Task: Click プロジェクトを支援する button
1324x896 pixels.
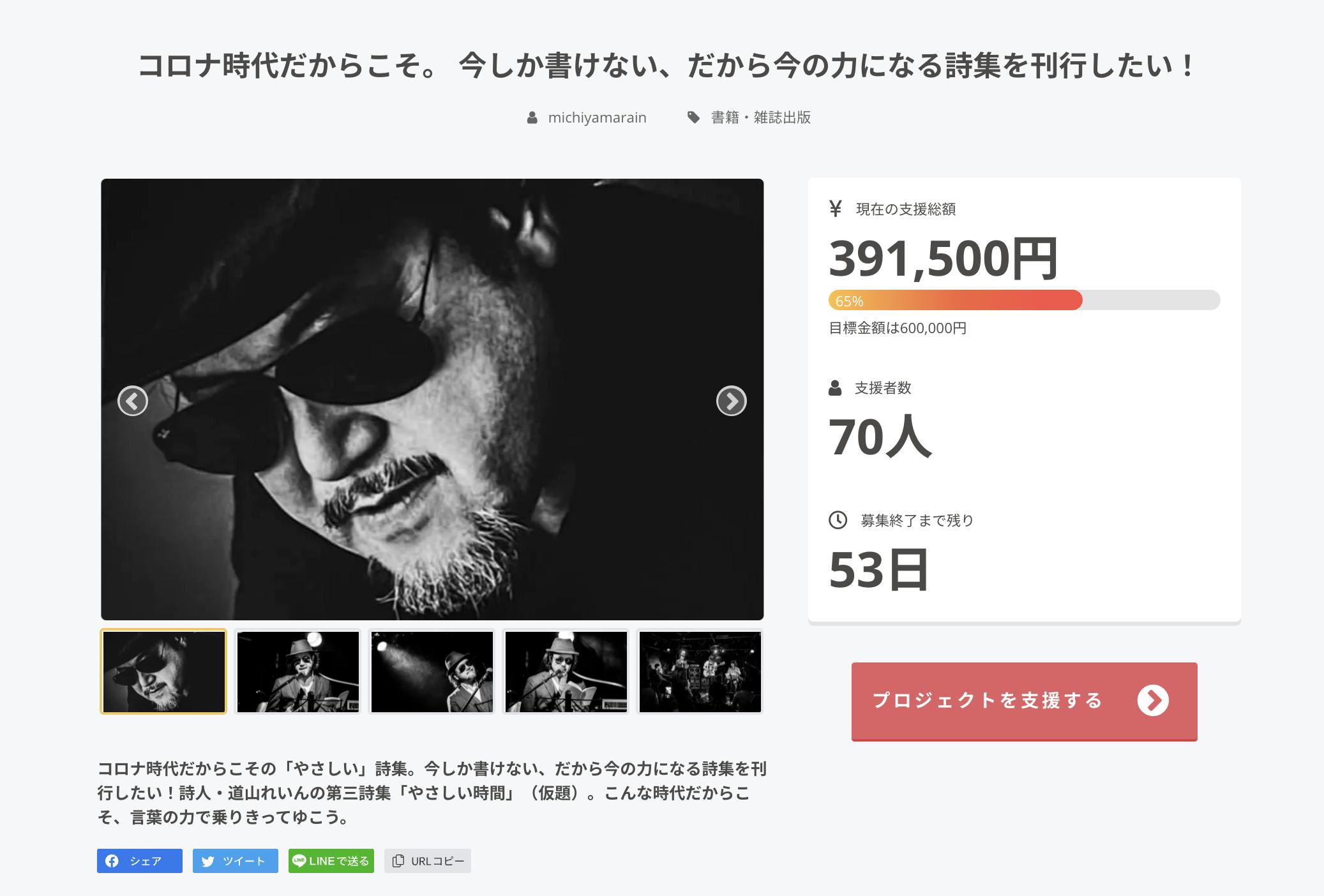Action: coord(1024,701)
